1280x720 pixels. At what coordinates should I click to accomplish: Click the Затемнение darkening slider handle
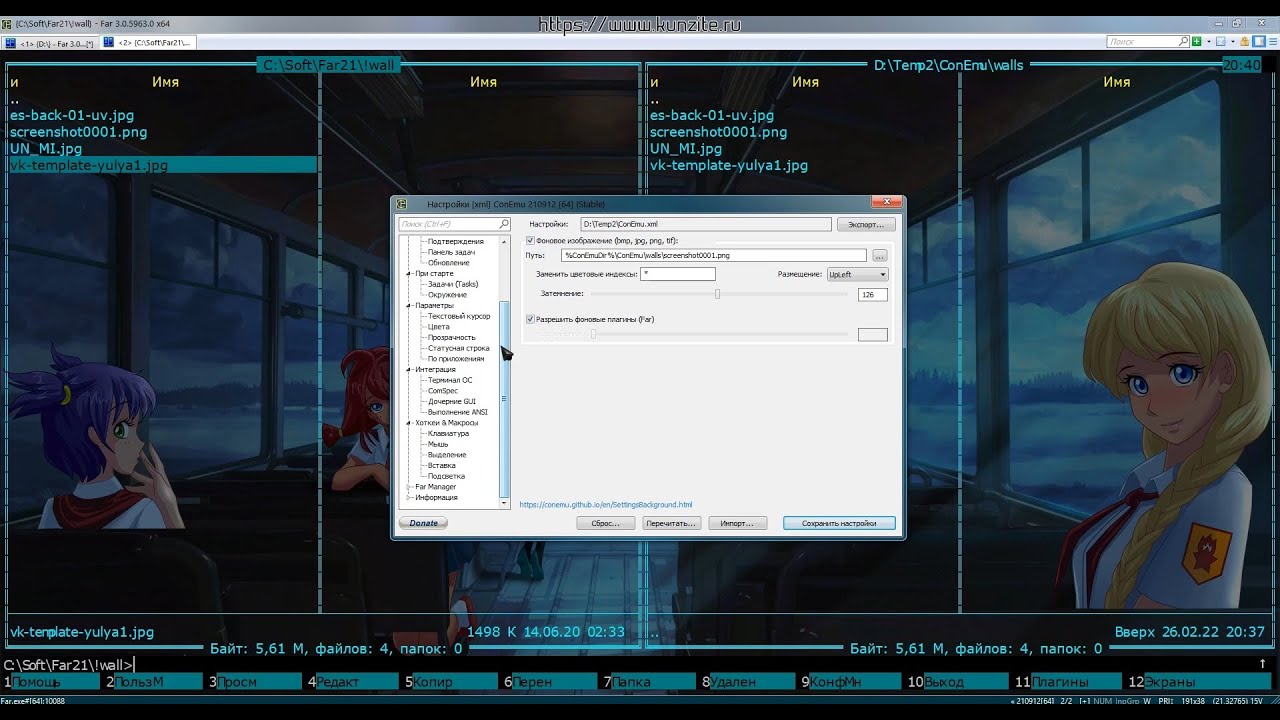pos(717,294)
